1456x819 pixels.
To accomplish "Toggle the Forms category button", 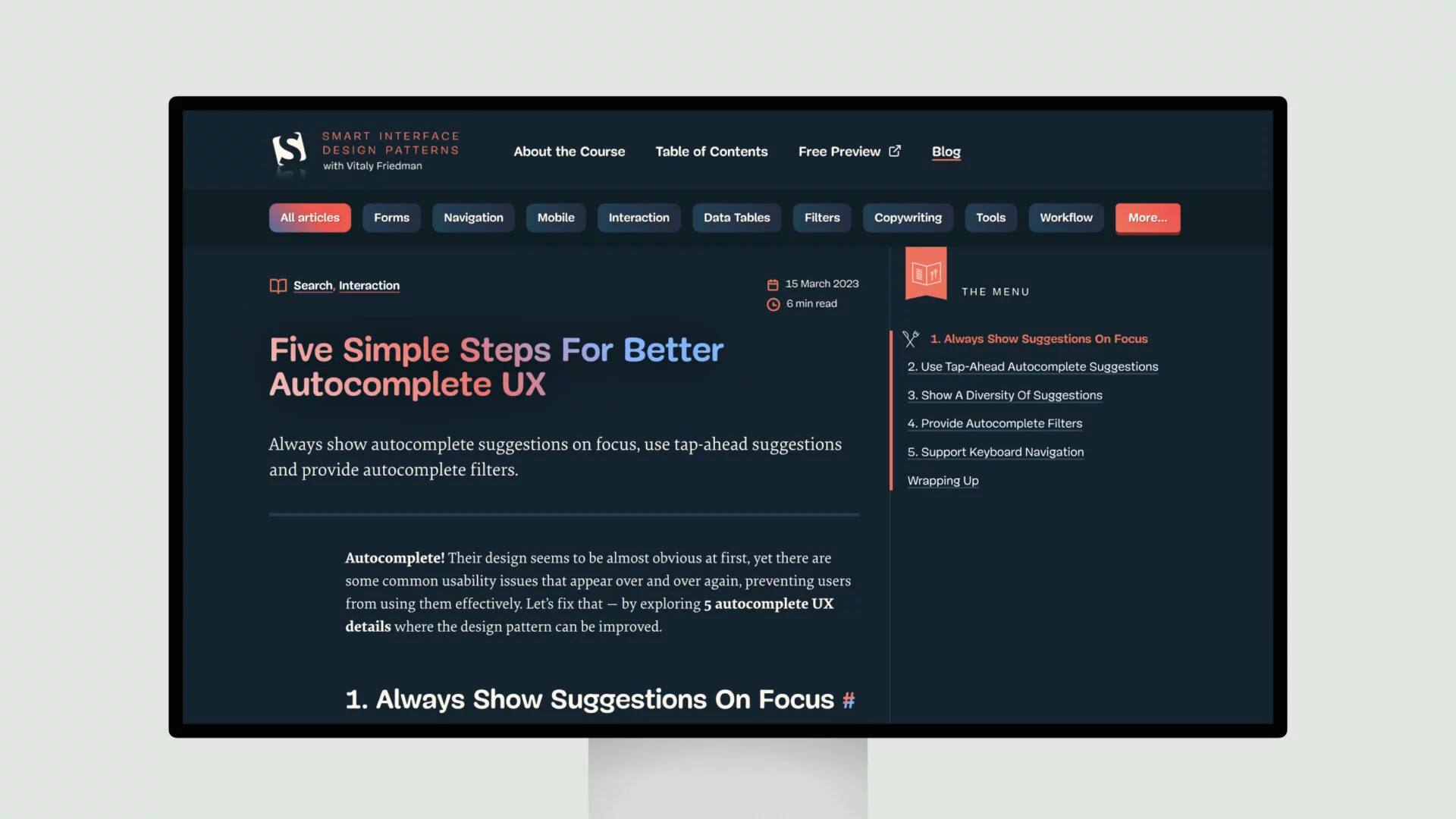I will tap(391, 217).
